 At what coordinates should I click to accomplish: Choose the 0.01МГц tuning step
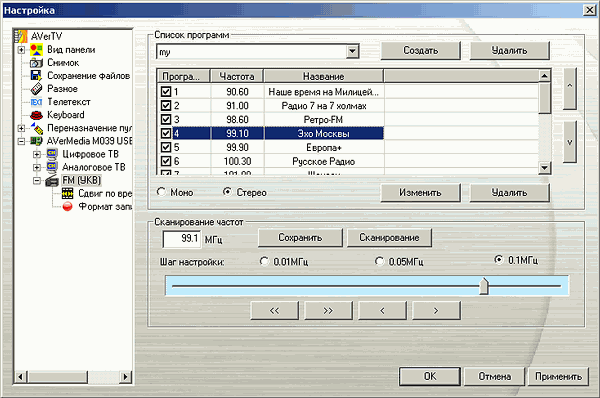[x=264, y=261]
